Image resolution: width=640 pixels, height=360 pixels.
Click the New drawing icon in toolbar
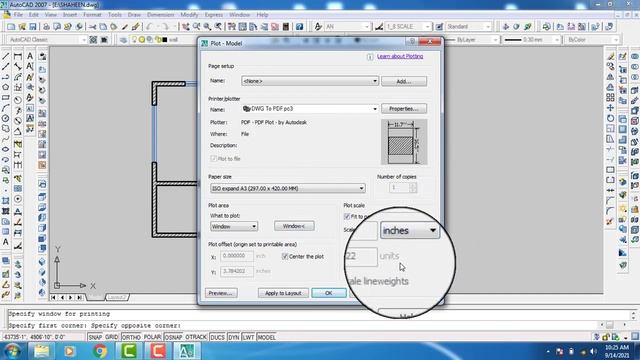coord(11,27)
